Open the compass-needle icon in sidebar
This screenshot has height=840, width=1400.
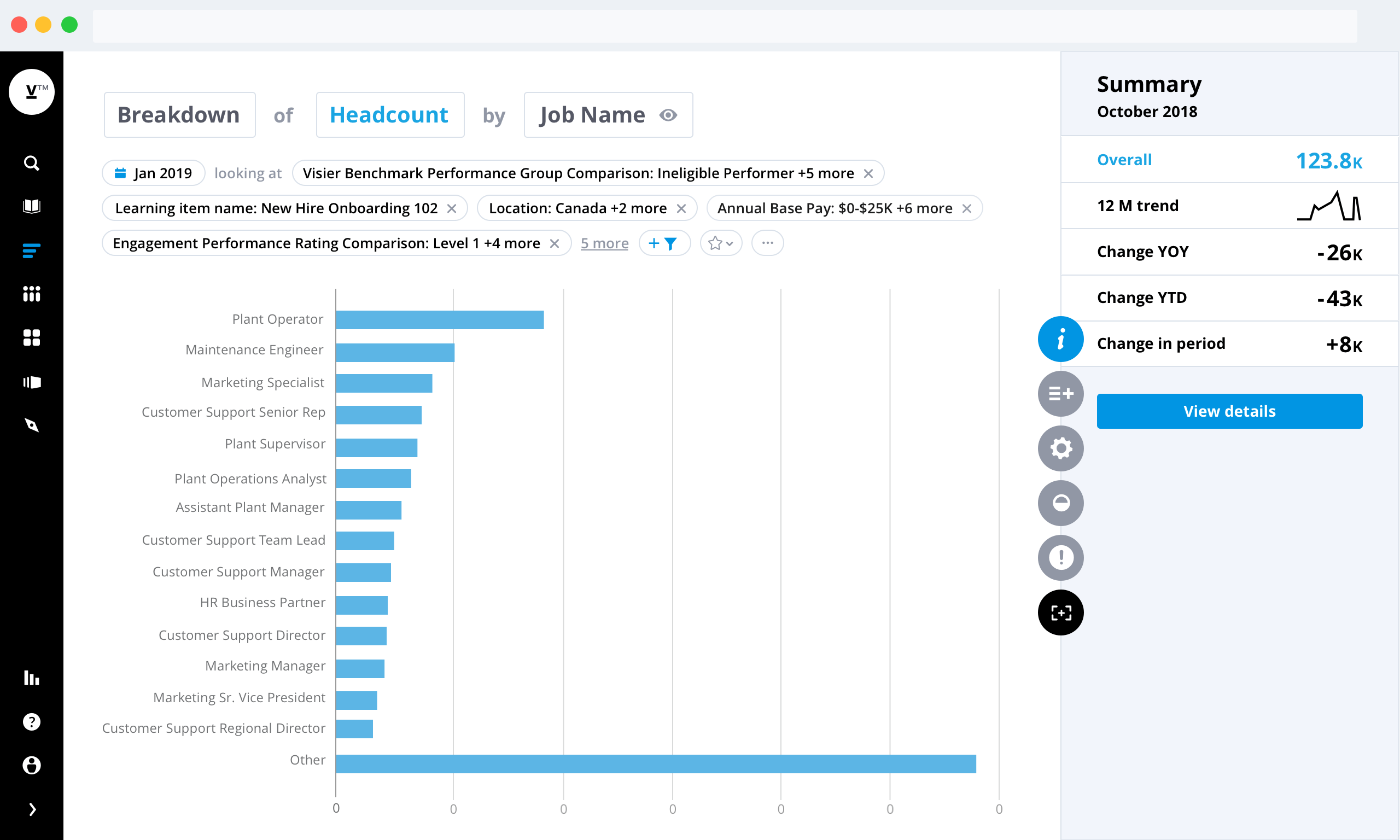pyautogui.click(x=32, y=425)
